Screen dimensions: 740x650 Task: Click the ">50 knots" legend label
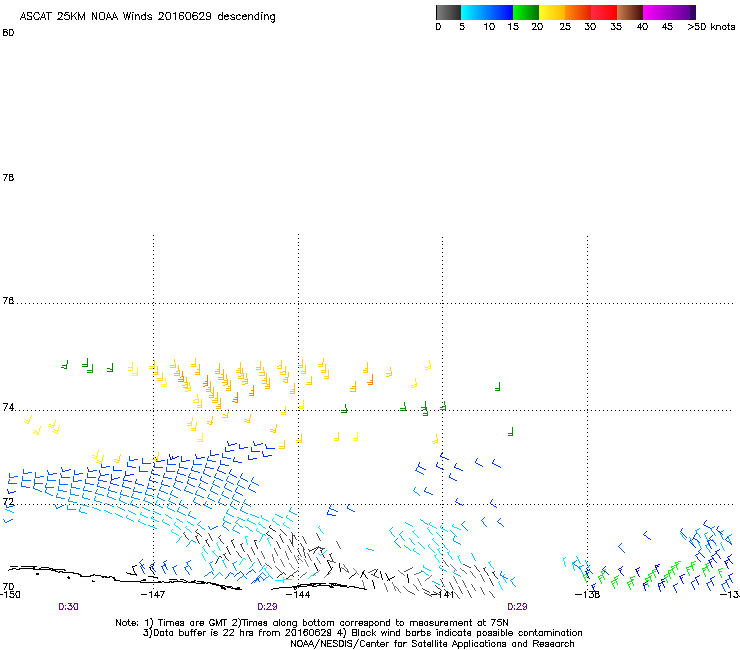click(x=711, y=27)
